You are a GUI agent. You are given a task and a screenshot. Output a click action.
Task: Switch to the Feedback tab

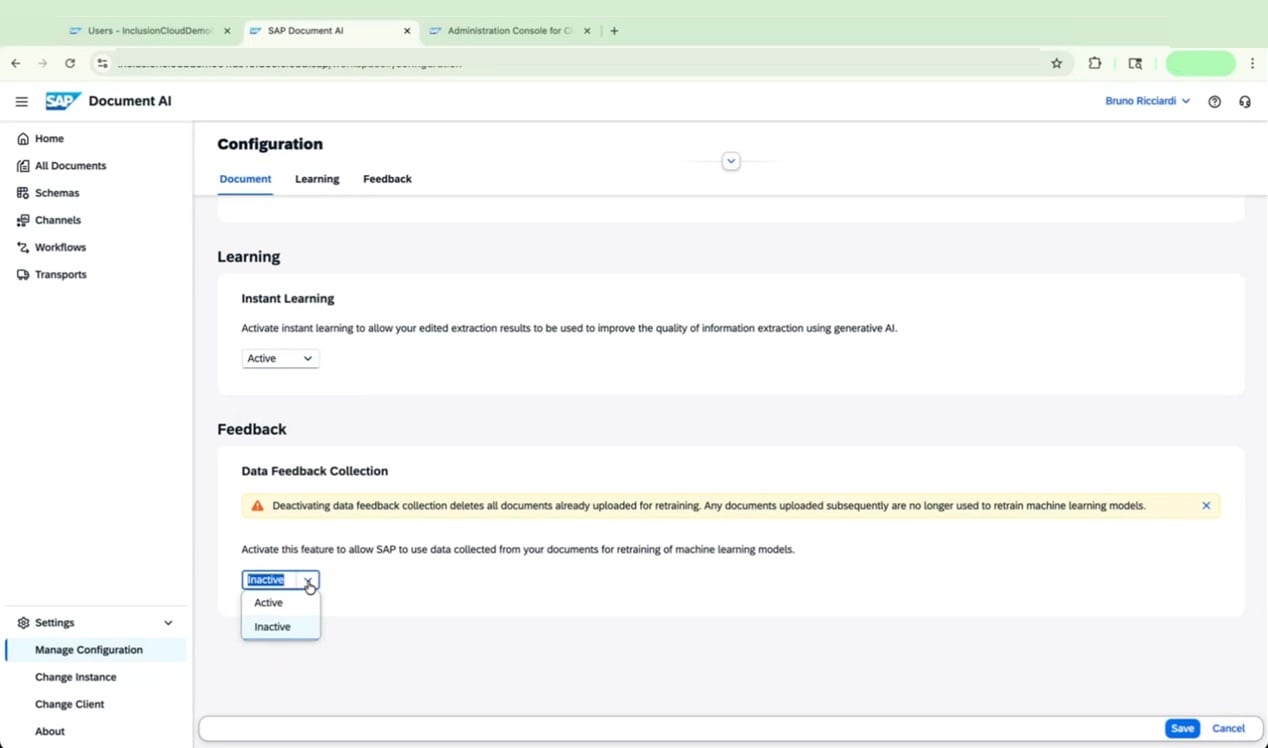(387, 179)
